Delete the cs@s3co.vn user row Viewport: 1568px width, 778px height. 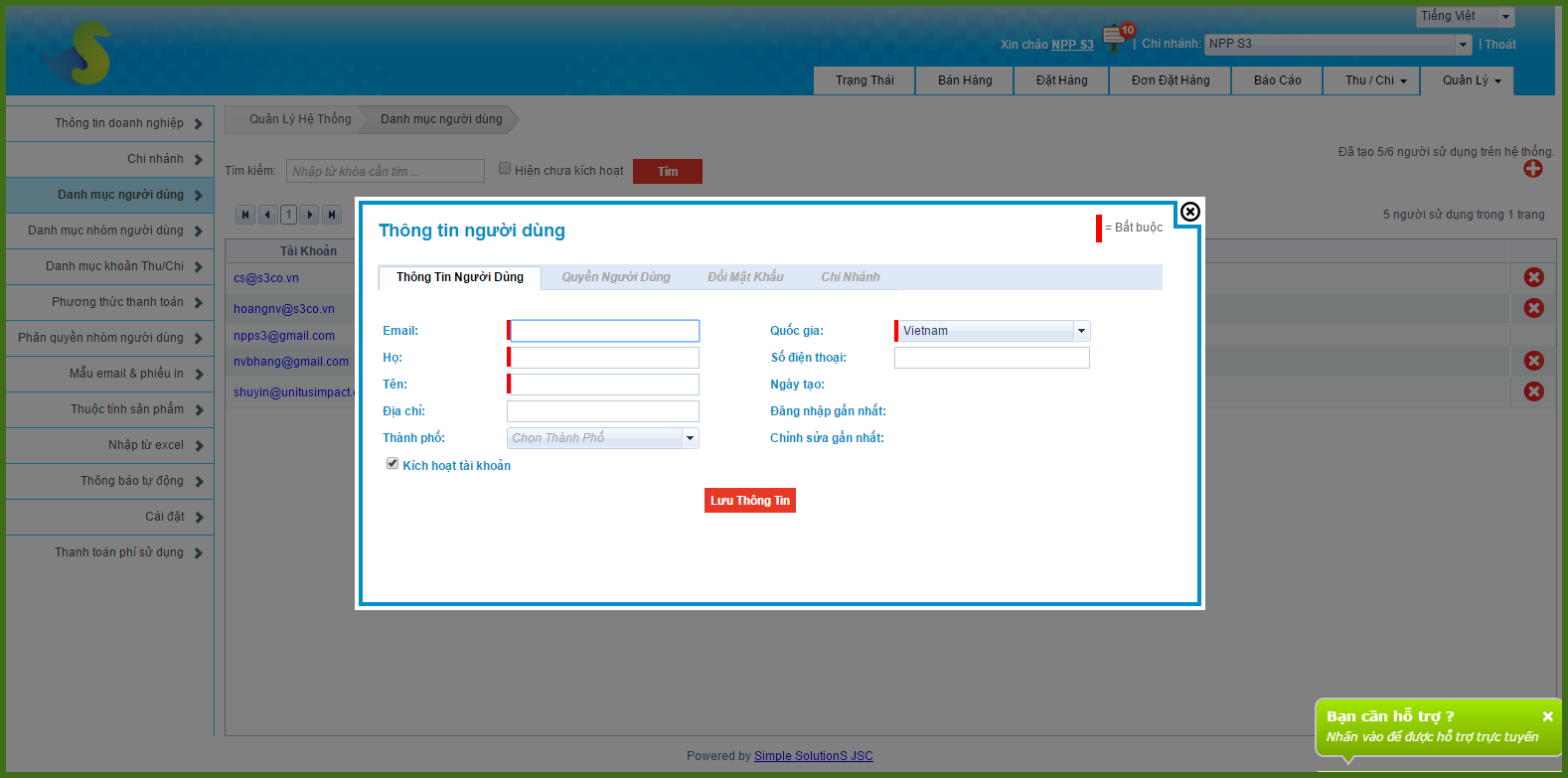coord(1533,277)
